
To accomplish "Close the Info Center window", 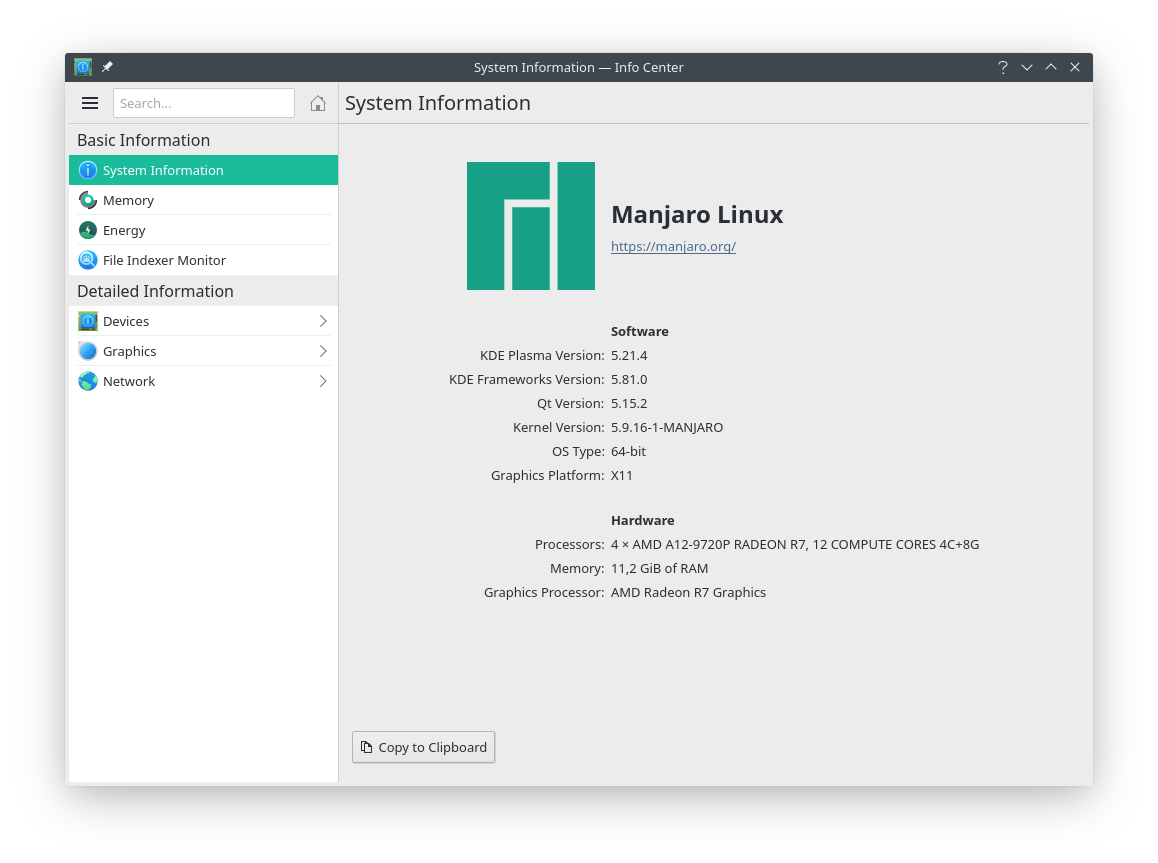I will [x=1075, y=67].
